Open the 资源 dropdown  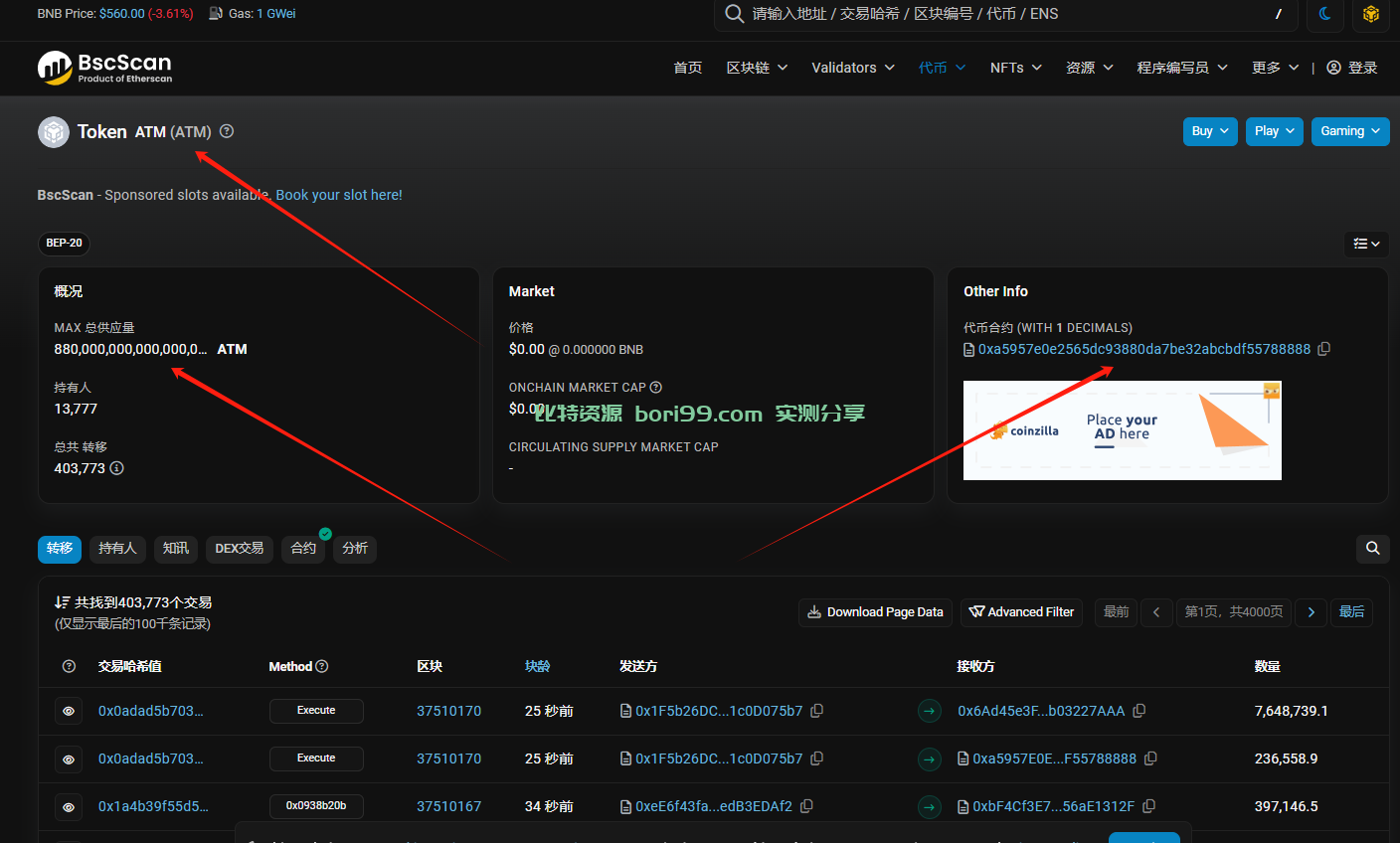point(1090,68)
